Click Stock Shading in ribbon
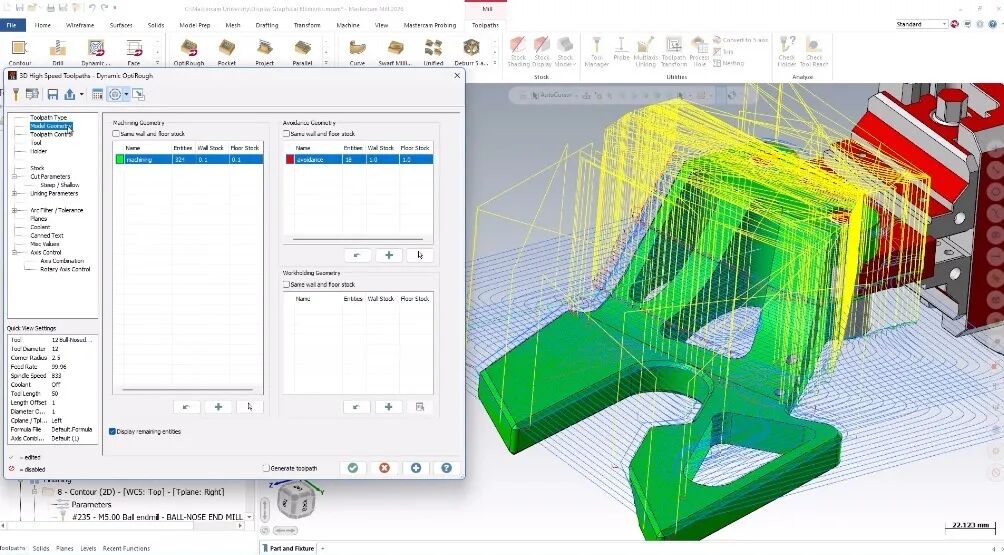Screen dimensions: 1004x555 coord(518,51)
